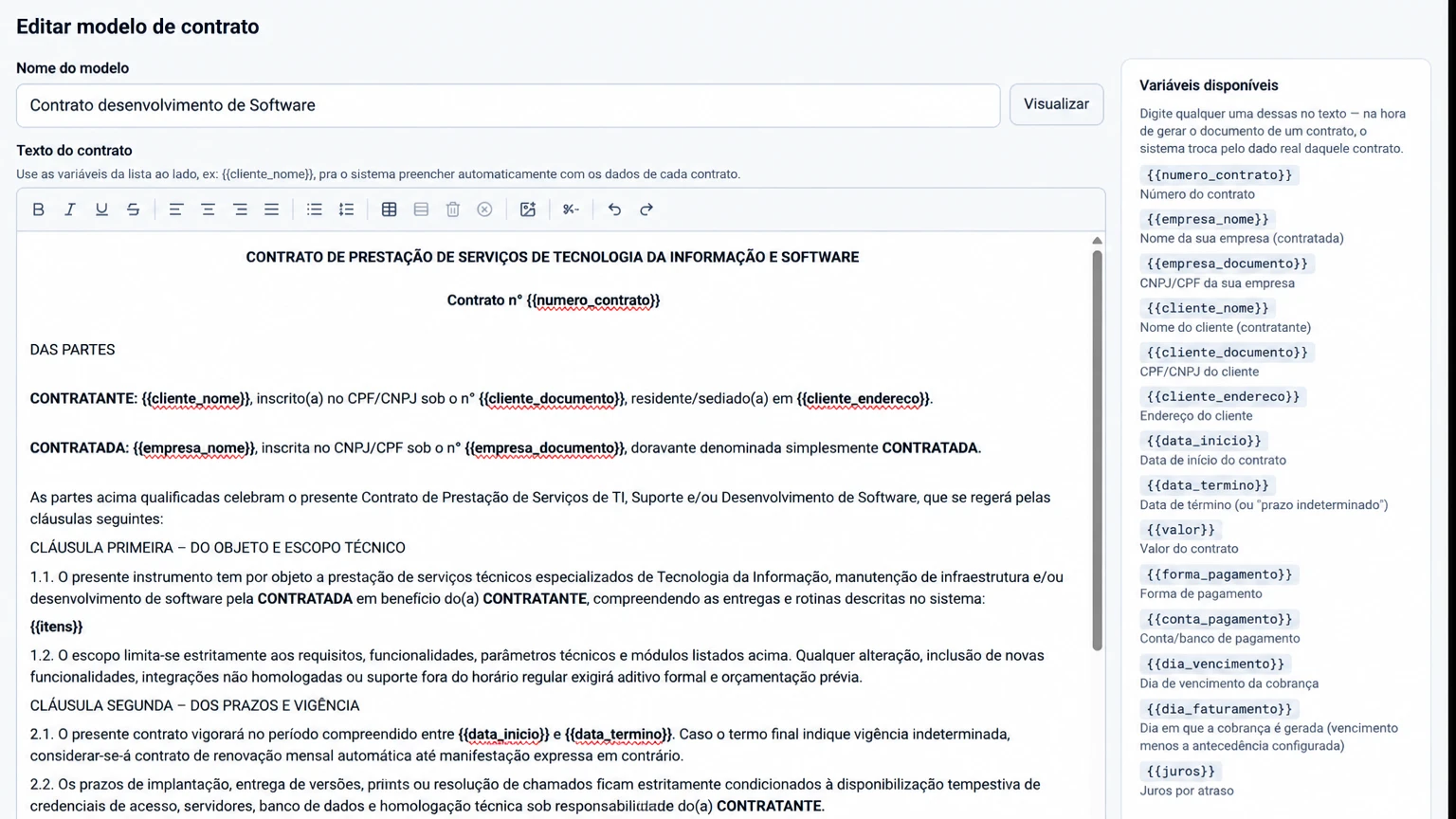Center-align the text
This screenshot has width=1456, height=819.
[208, 209]
